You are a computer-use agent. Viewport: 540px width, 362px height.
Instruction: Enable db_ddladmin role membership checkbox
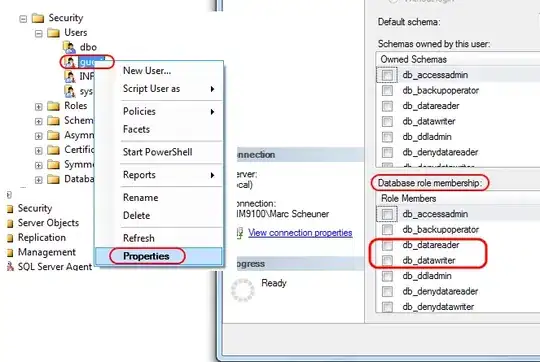coord(387,276)
